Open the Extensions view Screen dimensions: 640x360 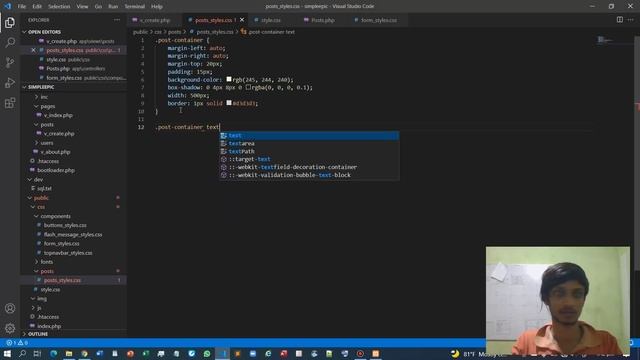click(10, 102)
